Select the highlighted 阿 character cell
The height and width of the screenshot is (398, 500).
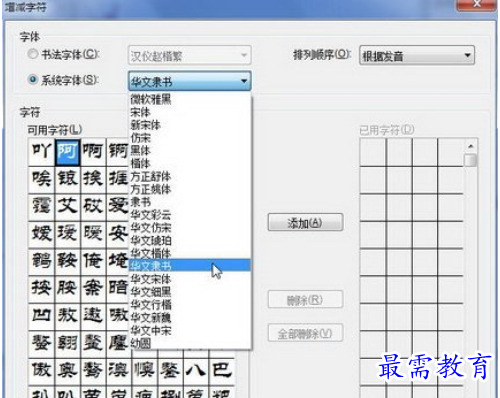click(67, 152)
